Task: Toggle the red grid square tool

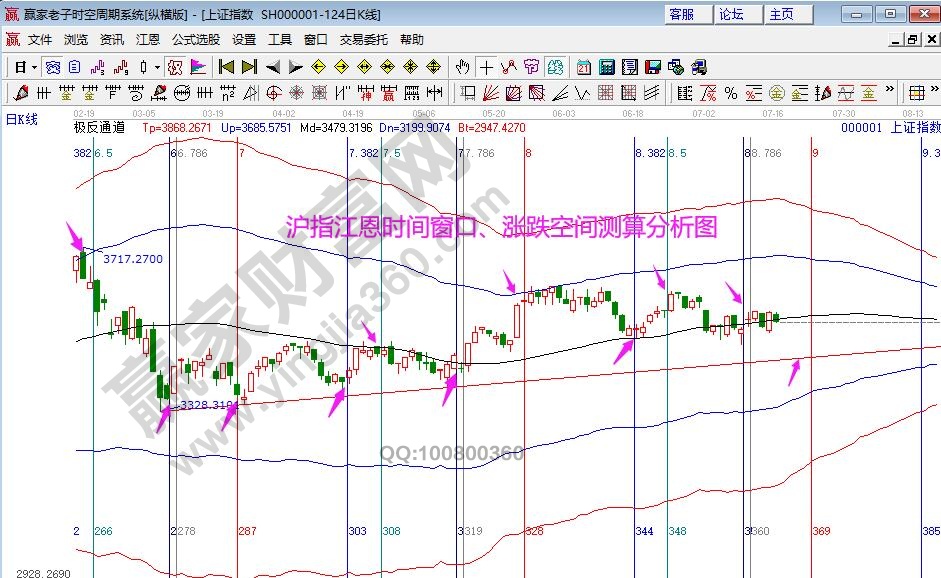Action: [605, 93]
